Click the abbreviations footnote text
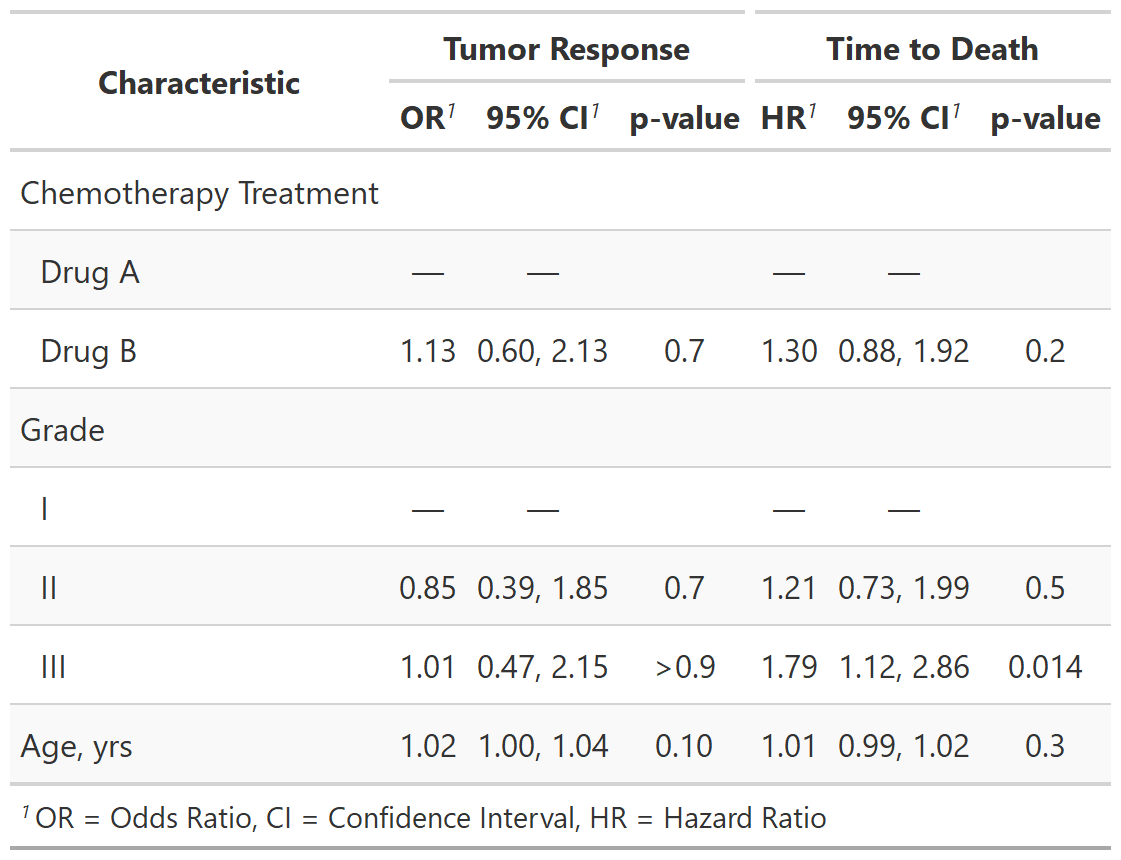This screenshot has height=860, width=1121. (430, 819)
